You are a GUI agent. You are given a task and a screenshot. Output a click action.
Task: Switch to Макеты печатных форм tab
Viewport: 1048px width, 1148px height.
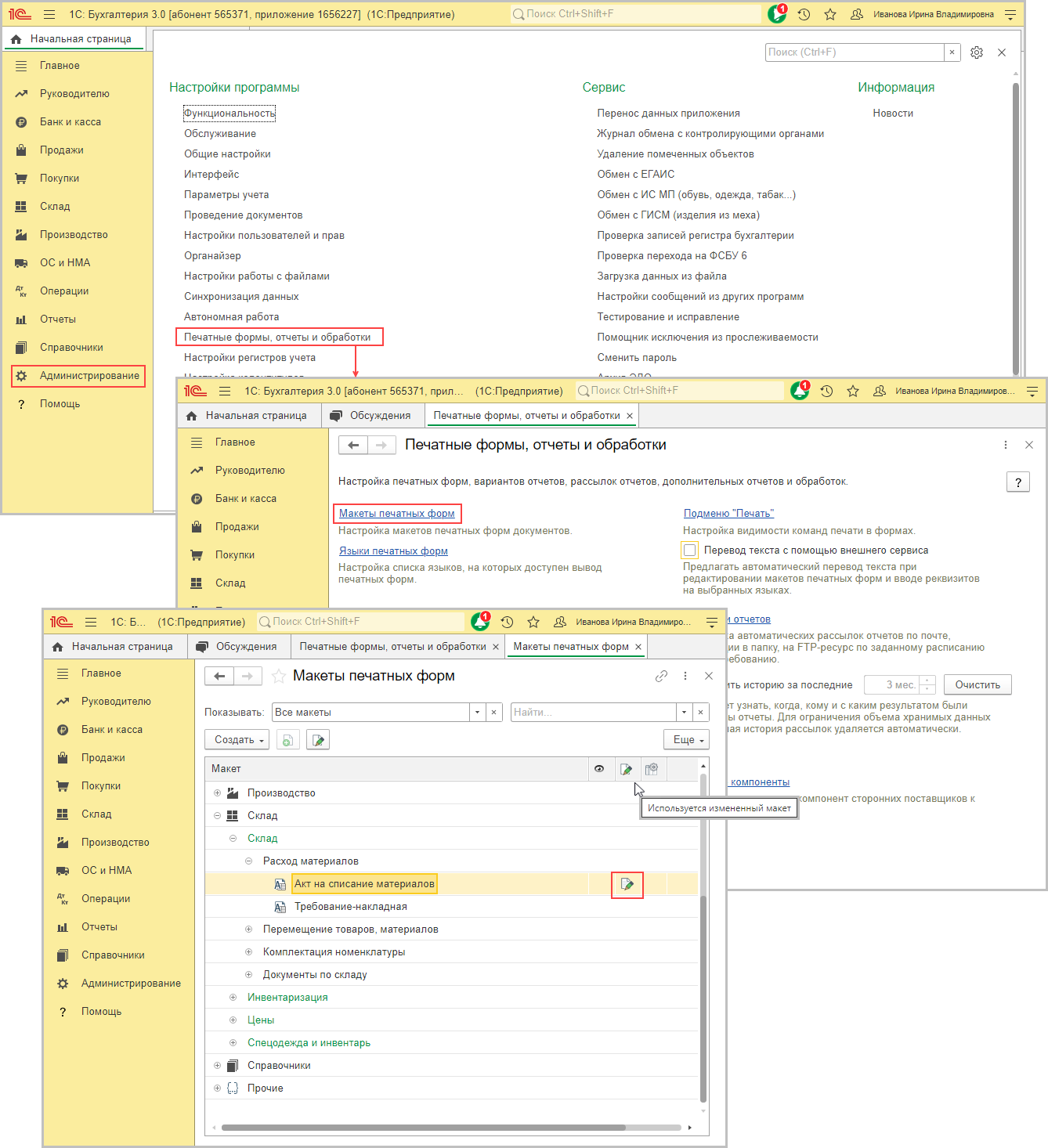click(571, 646)
